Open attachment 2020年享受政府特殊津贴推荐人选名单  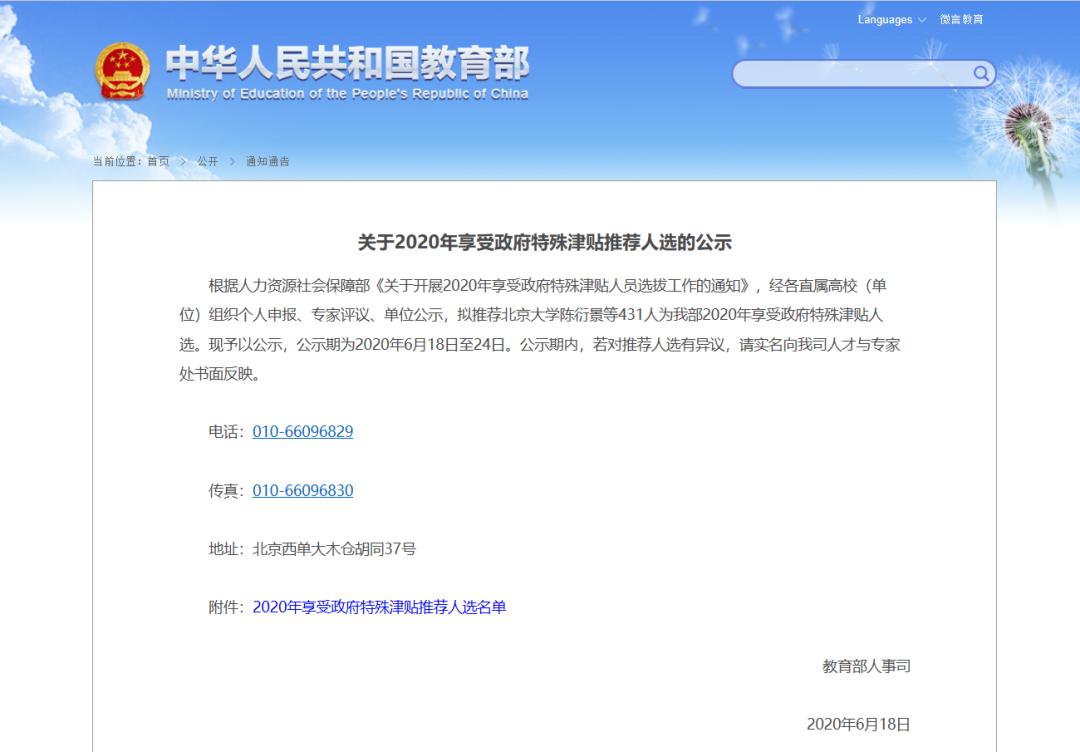[380, 607]
